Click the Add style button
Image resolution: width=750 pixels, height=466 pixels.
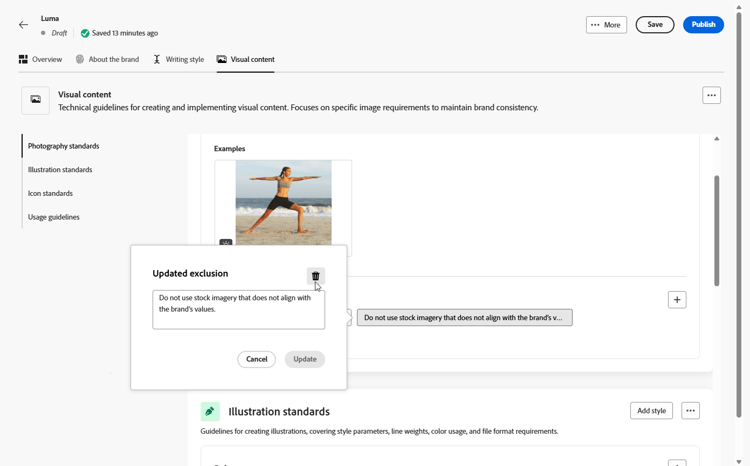point(651,411)
